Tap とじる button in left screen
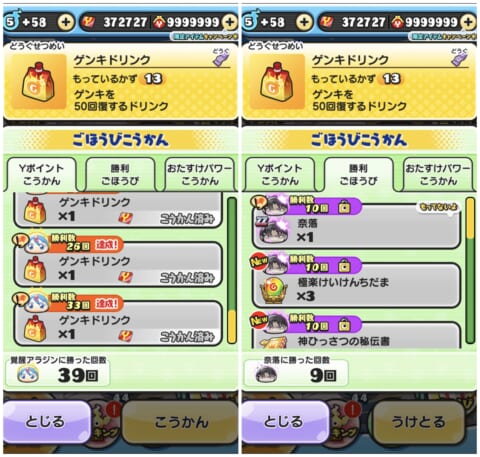Screen dimensions: 480x457 click(x=46, y=421)
